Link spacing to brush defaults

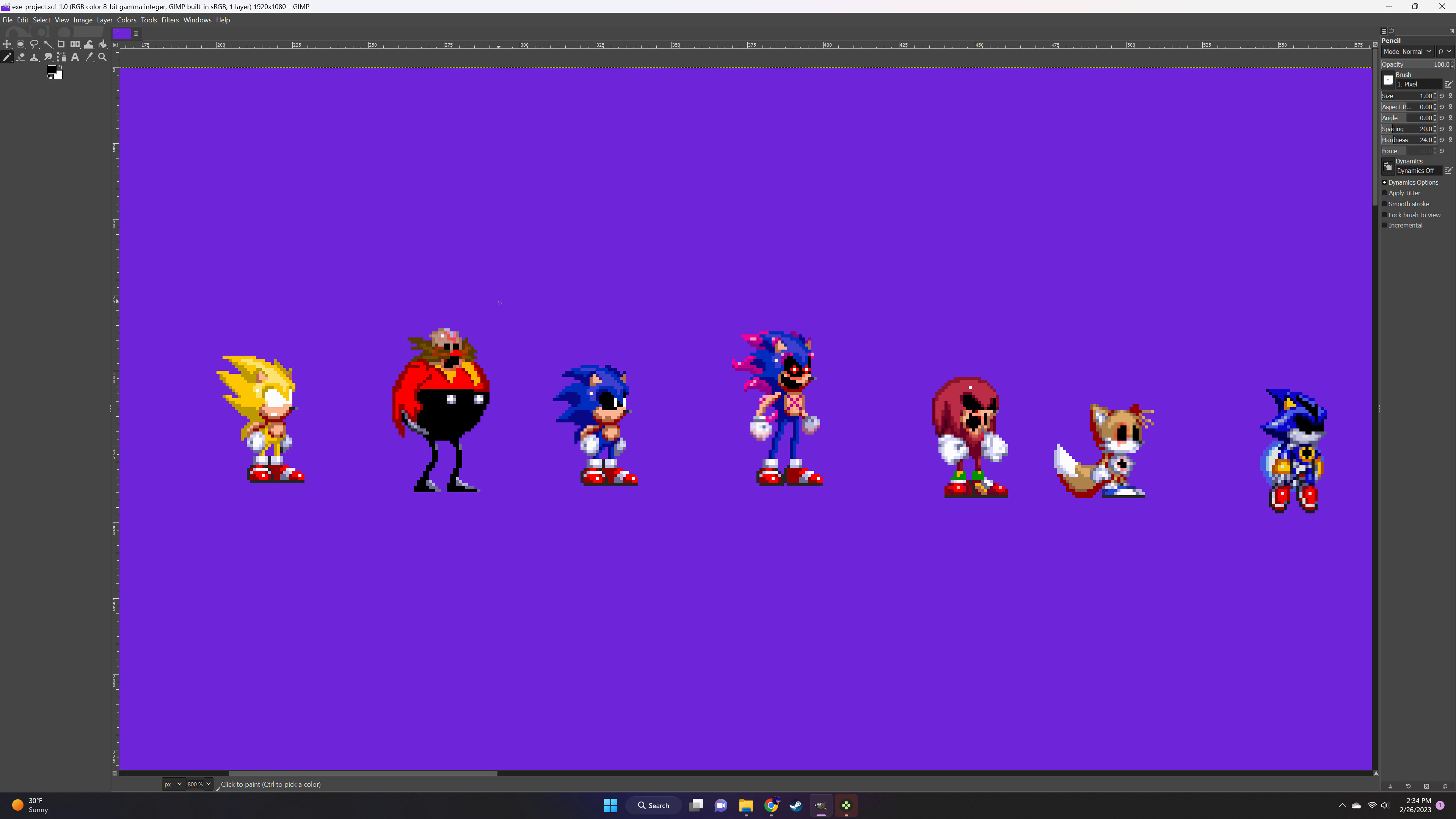click(1450, 129)
